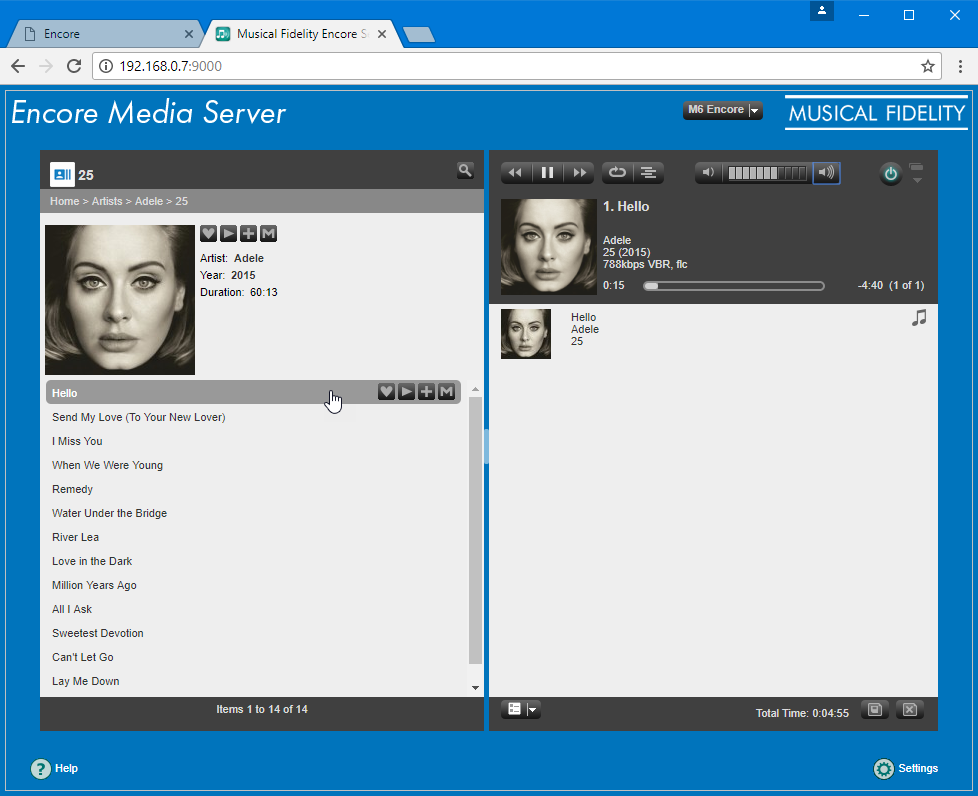Lower the volume with speaker-down icon

709,173
